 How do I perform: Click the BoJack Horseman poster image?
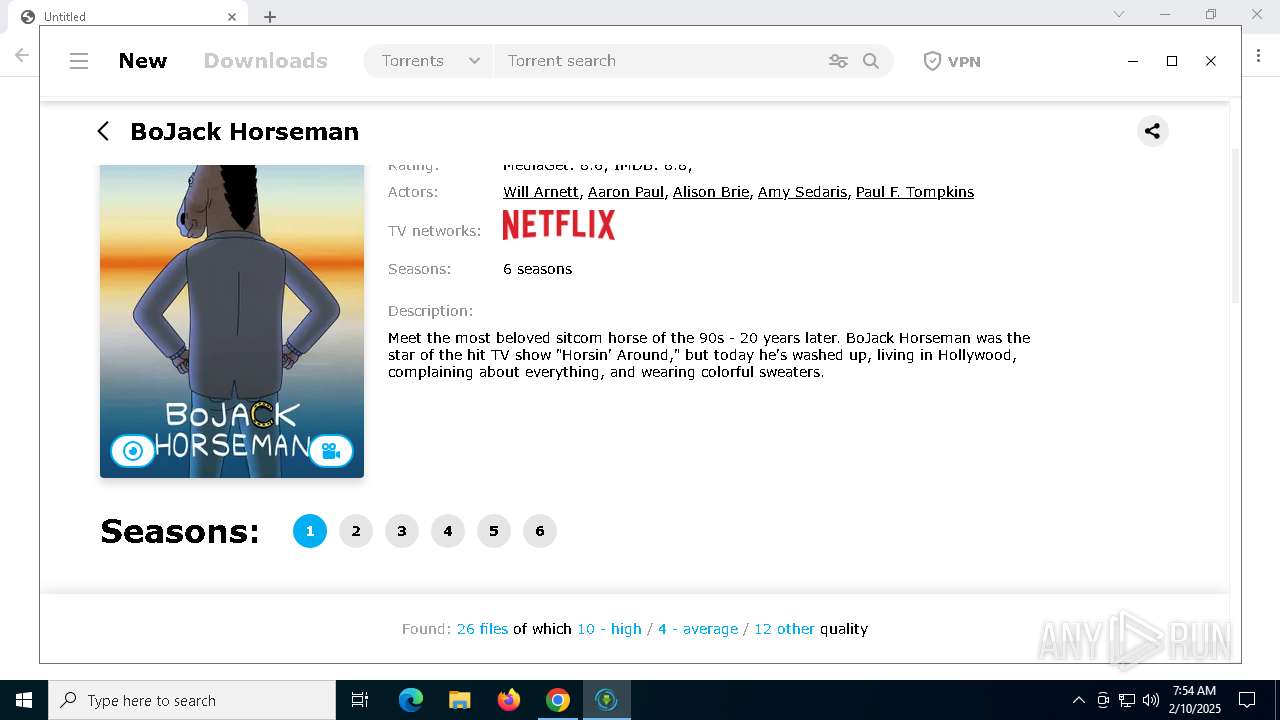pos(232,321)
